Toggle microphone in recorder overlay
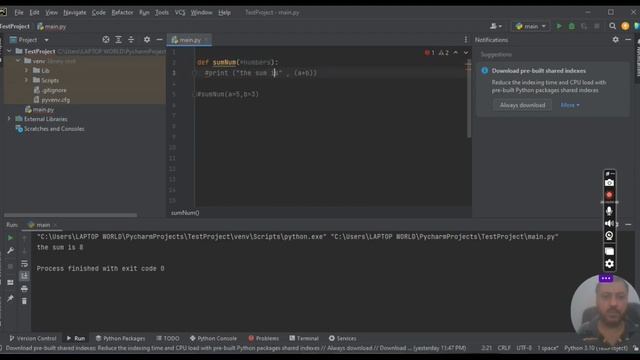This screenshot has height=360, width=640. click(609, 211)
